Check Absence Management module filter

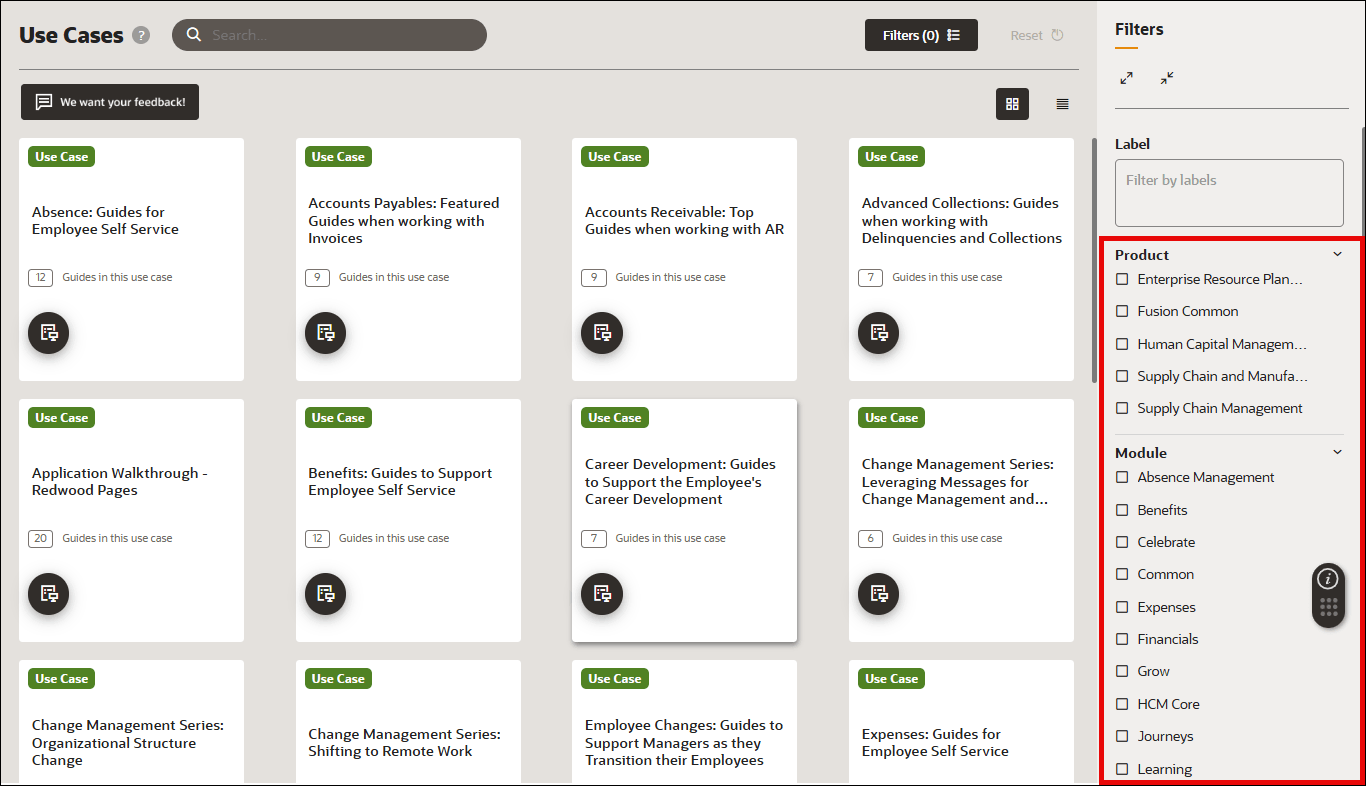(x=1122, y=477)
